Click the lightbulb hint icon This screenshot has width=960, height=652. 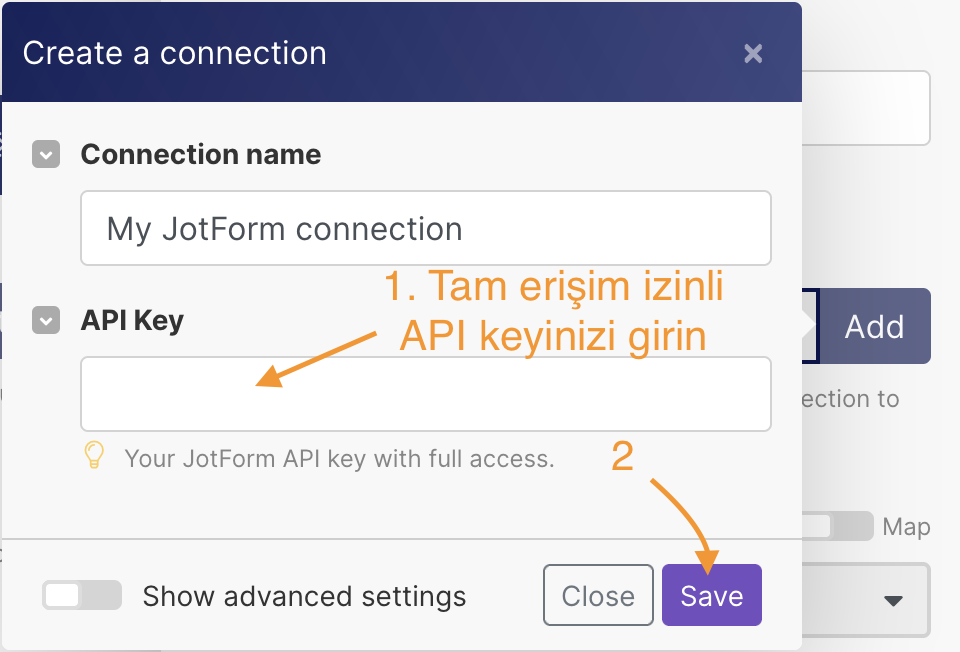(94, 456)
